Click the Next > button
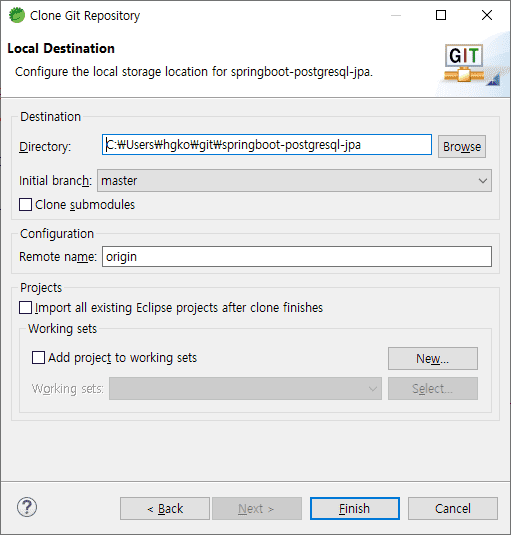This screenshot has height=535, width=511. coord(257,508)
